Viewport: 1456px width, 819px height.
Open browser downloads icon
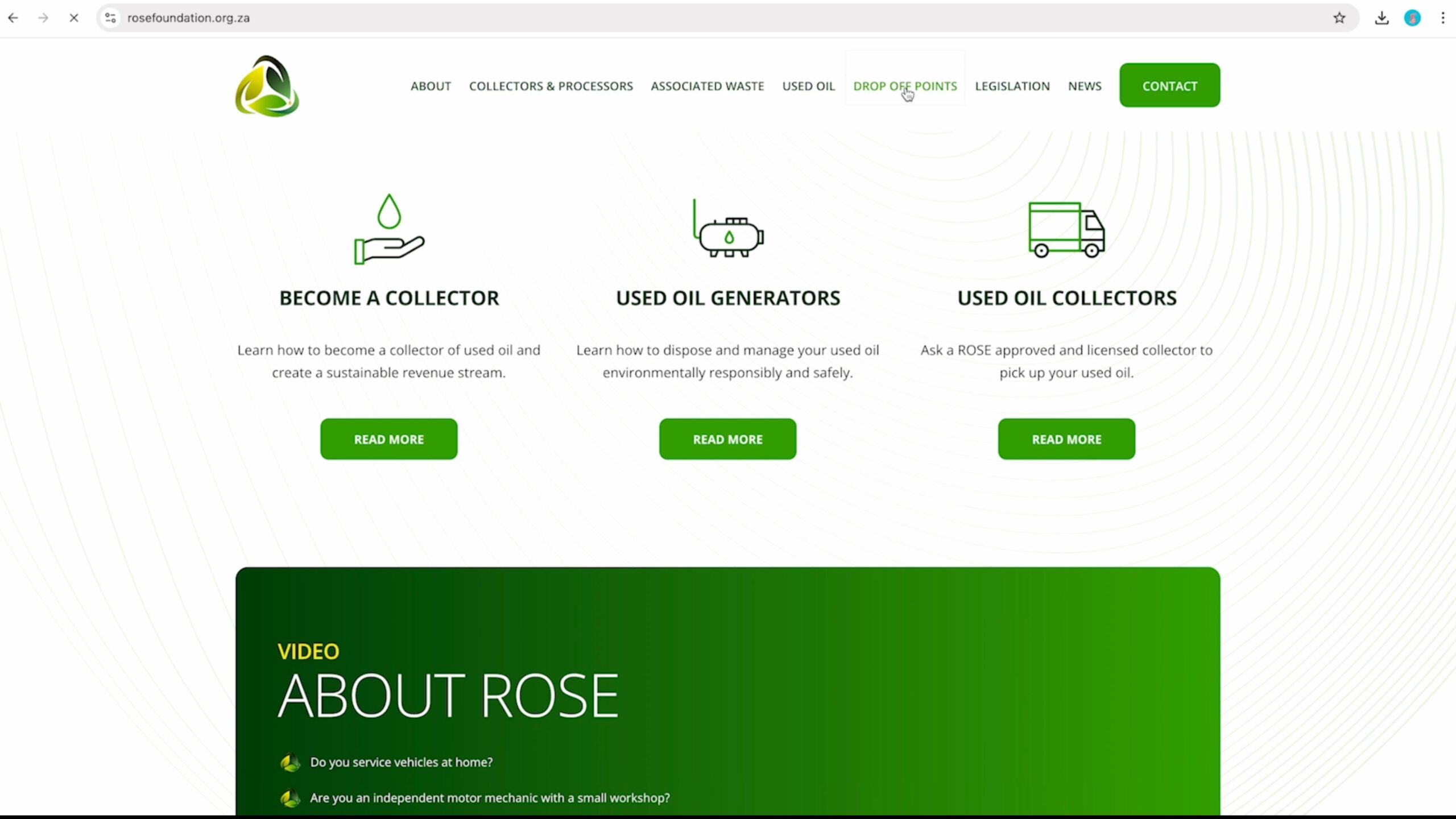pos(1381,18)
